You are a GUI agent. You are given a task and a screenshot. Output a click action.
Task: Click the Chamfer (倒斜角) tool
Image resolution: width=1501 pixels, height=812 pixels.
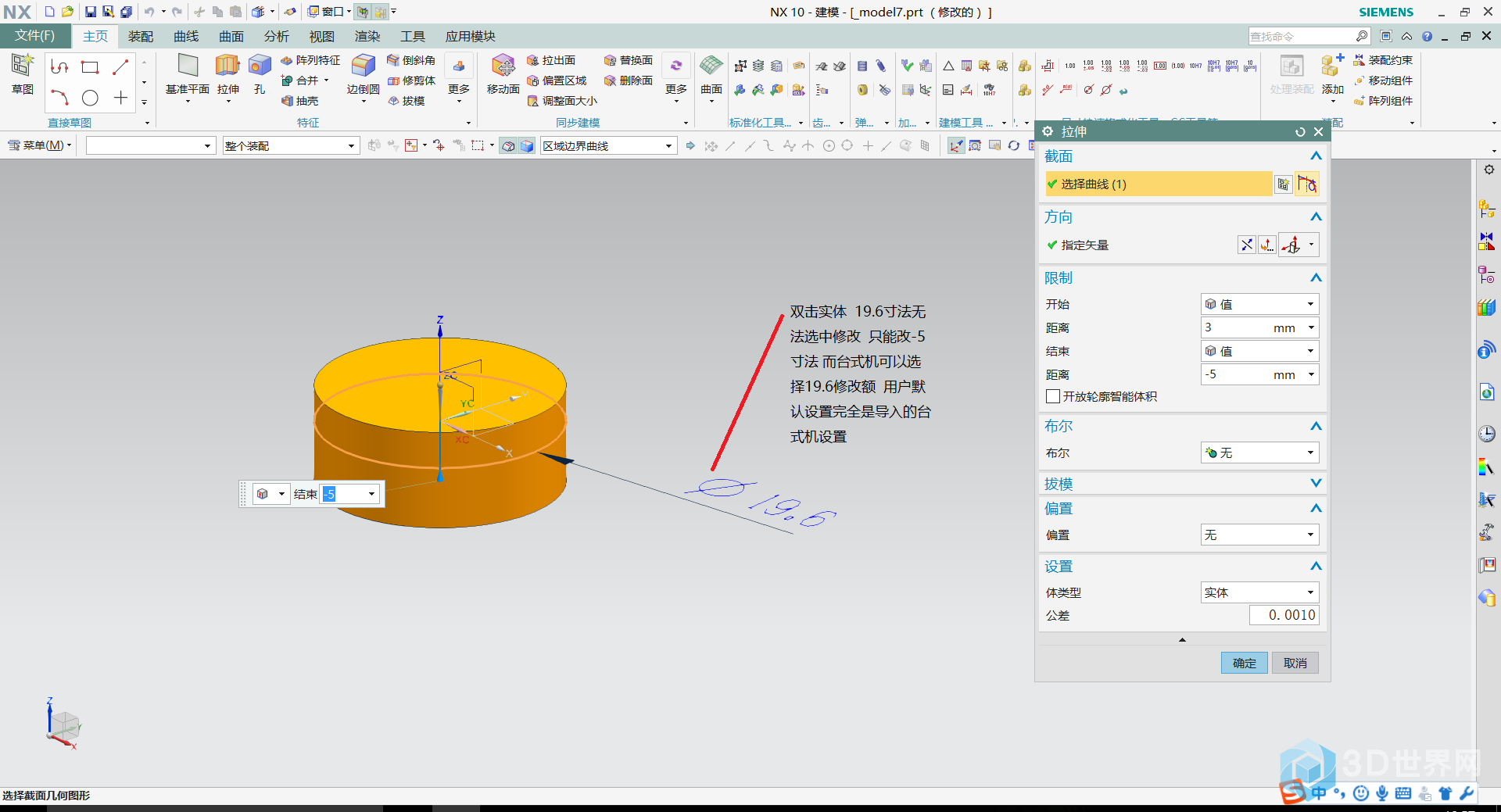pos(411,60)
